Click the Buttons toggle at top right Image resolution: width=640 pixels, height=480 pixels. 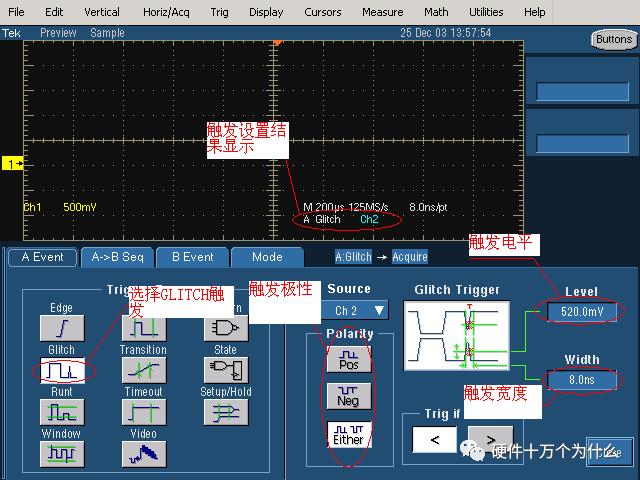tap(614, 40)
